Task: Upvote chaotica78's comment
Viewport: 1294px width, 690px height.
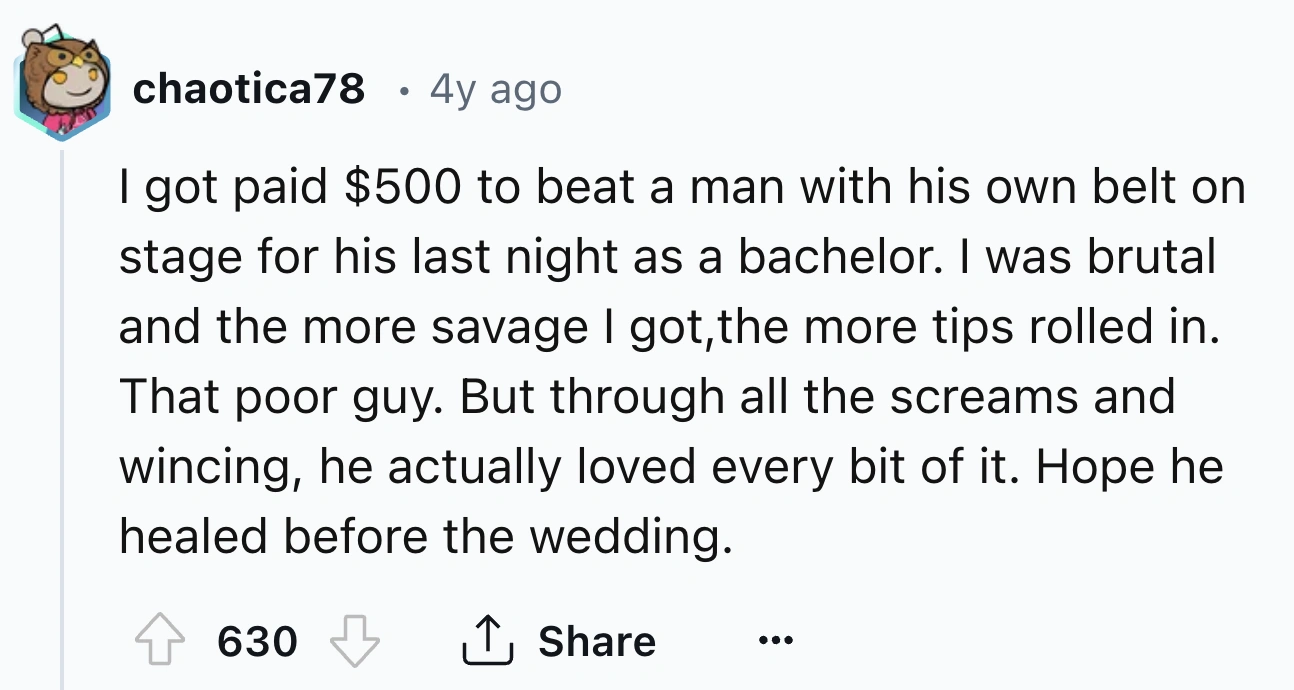Action: tap(159, 640)
